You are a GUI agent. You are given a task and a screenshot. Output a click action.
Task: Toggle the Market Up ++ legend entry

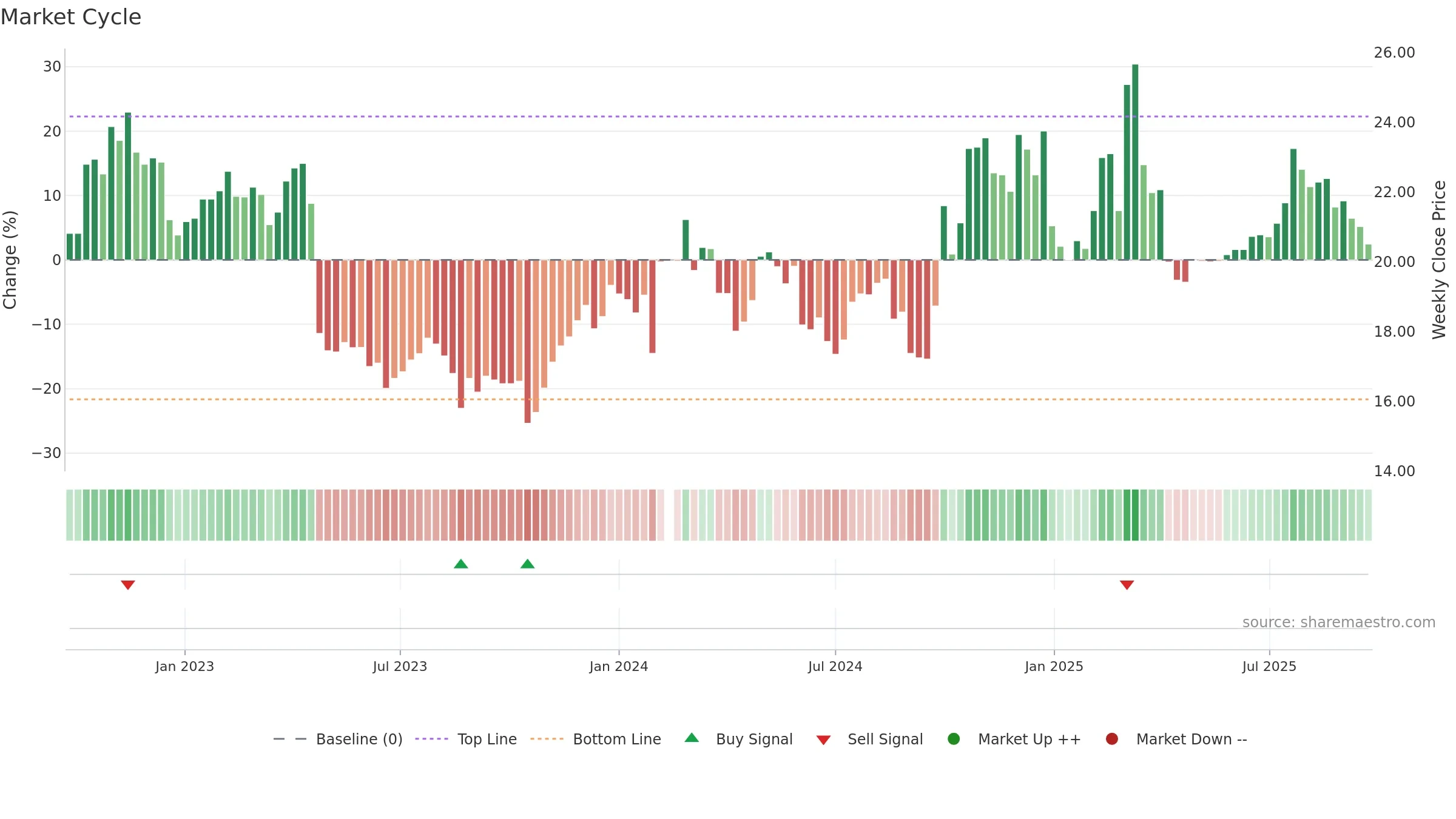[1014, 739]
